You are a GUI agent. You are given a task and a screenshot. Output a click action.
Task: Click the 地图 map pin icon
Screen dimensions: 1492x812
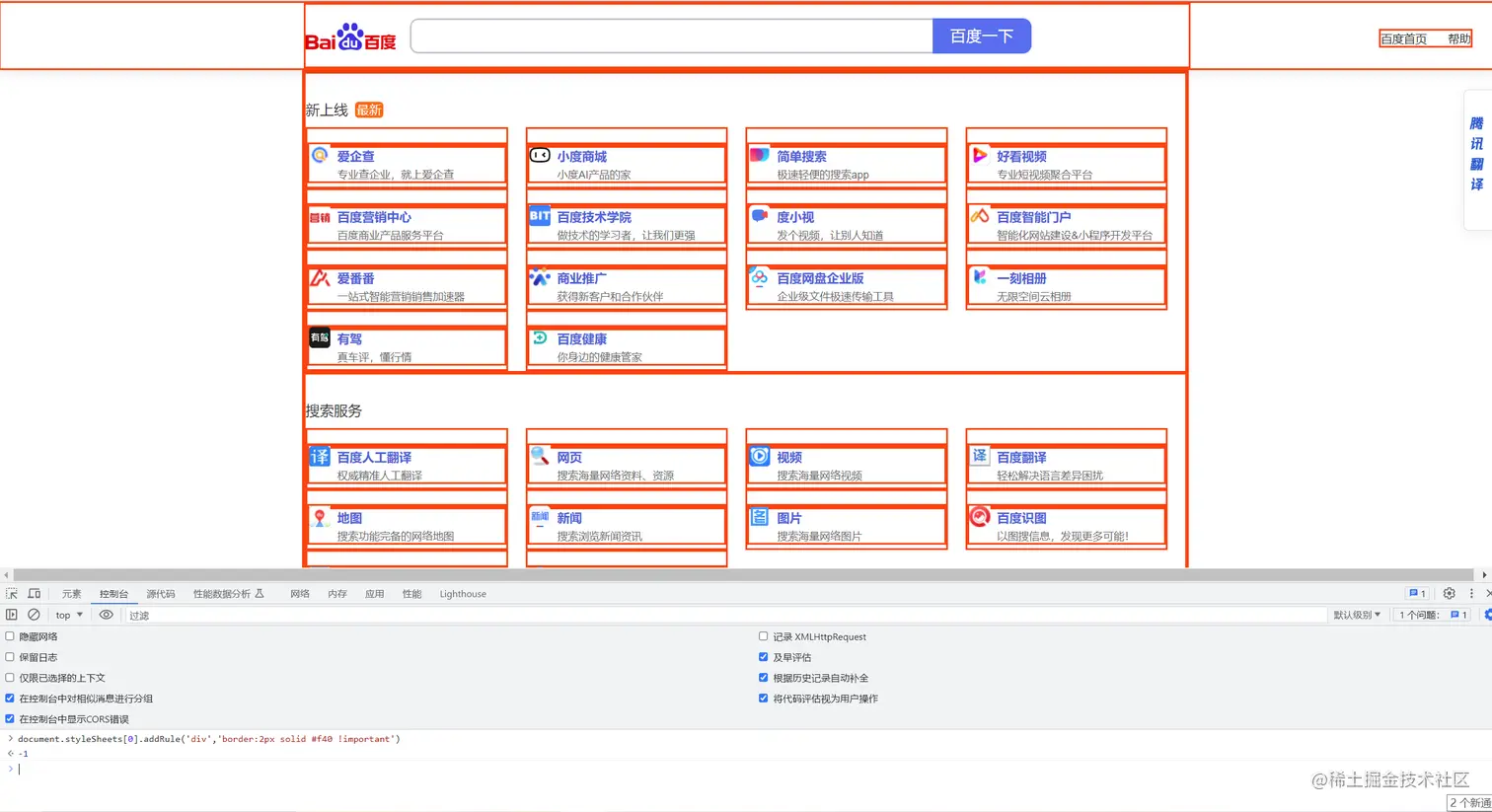click(320, 517)
